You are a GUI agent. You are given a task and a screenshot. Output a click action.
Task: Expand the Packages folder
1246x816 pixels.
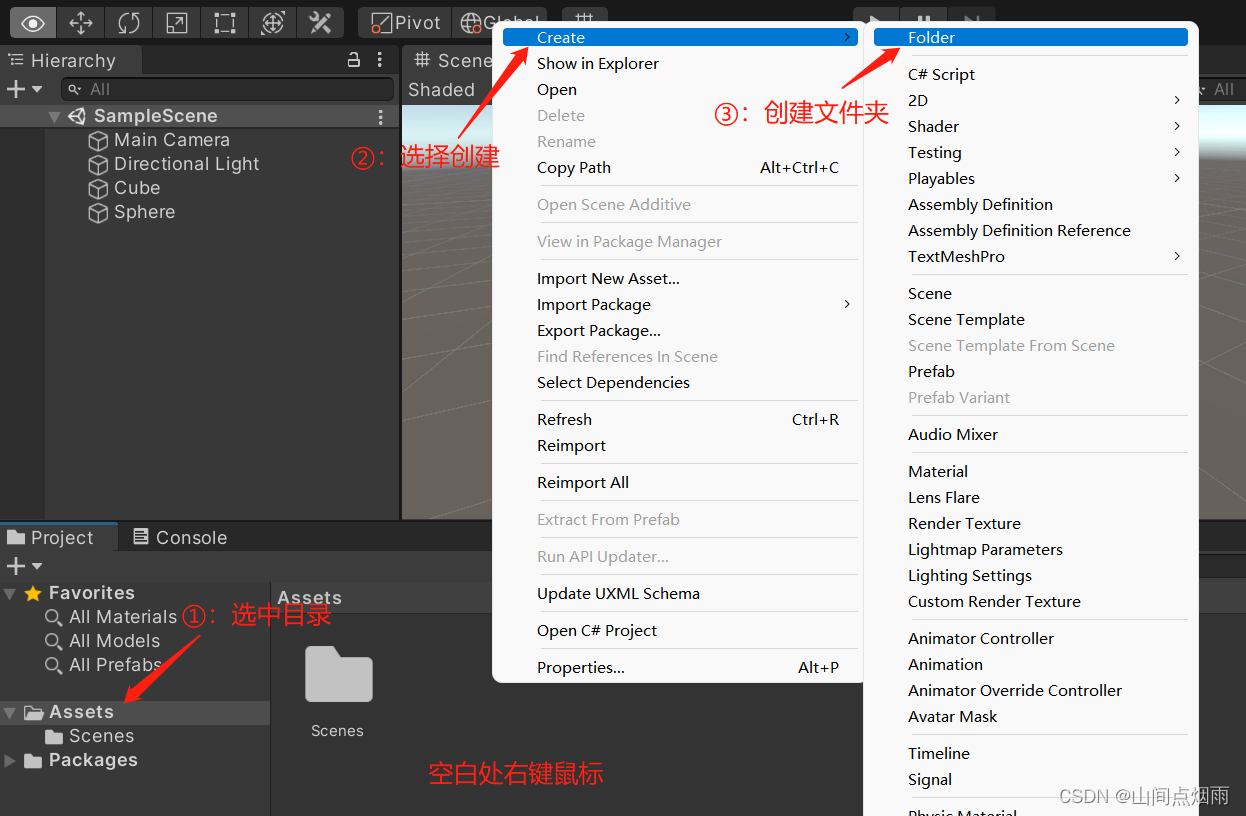point(10,761)
